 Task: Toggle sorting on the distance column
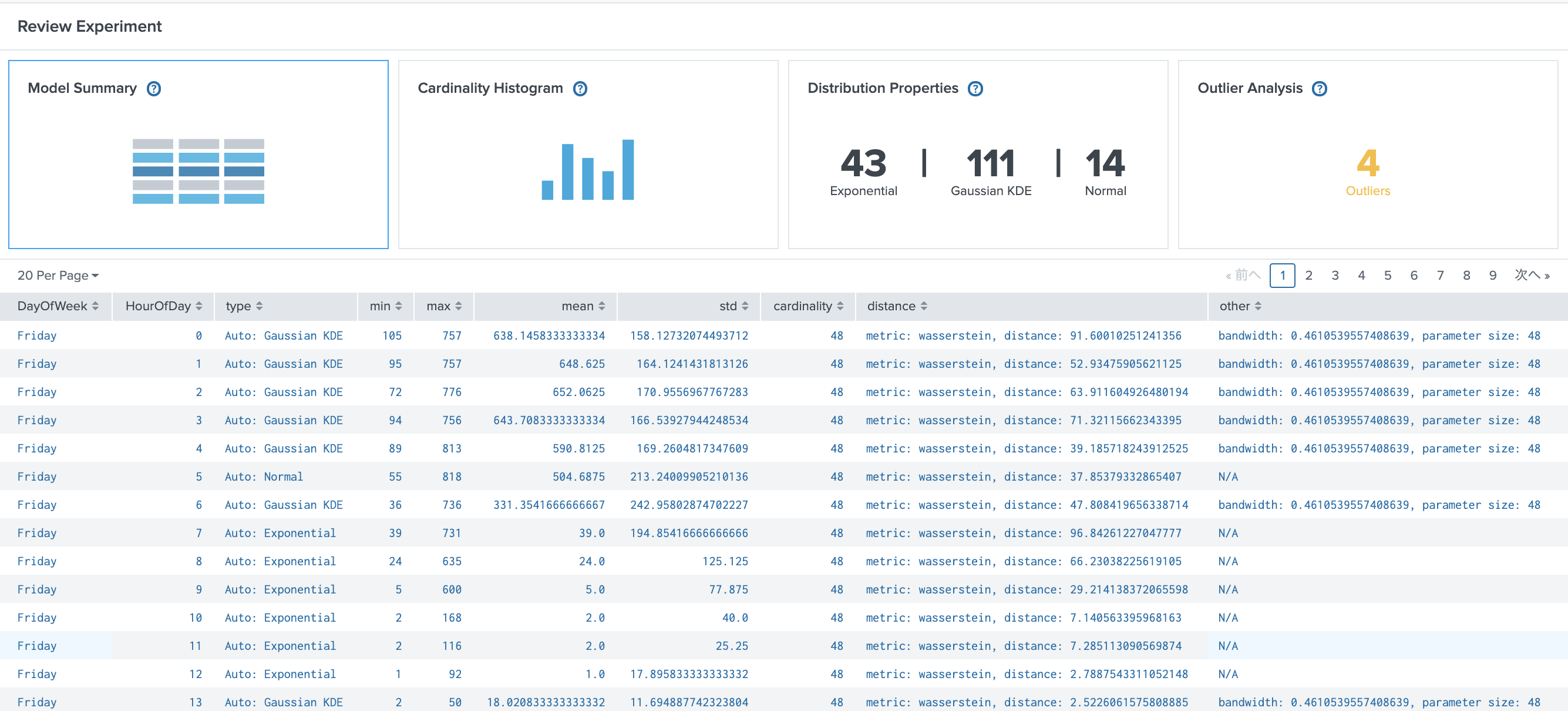pos(924,306)
